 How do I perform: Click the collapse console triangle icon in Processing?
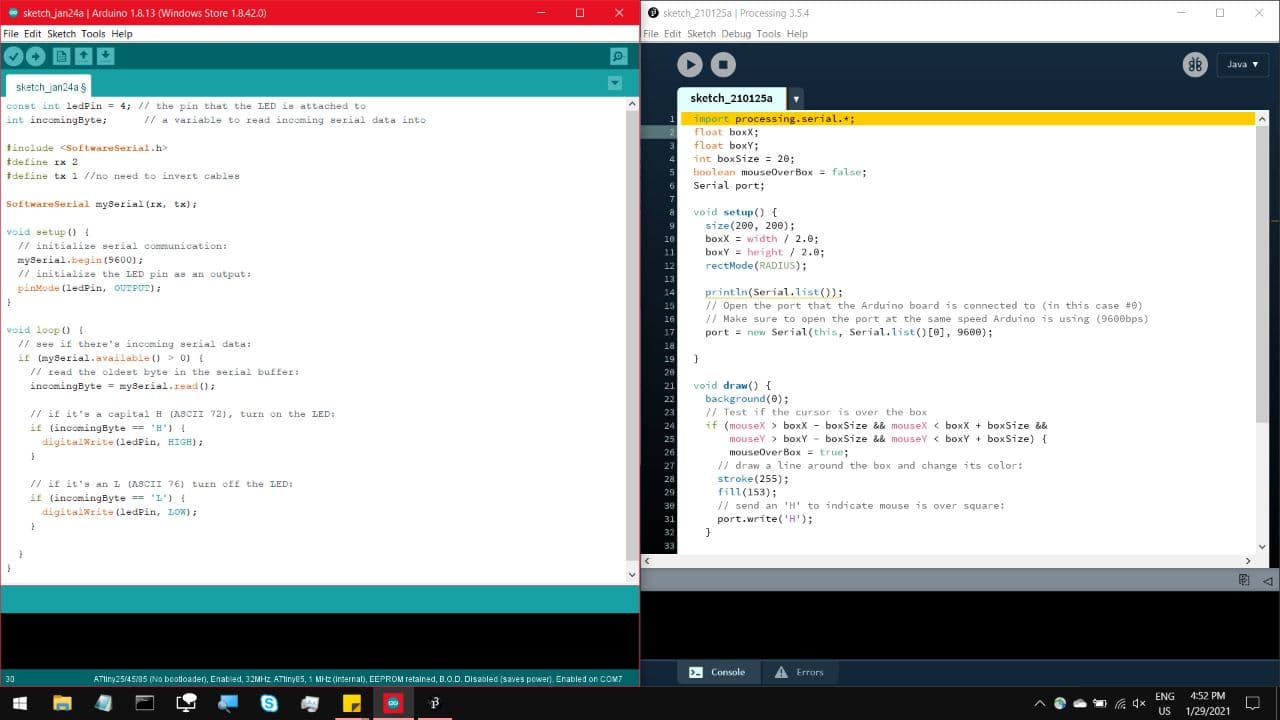[x=1267, y=580]
